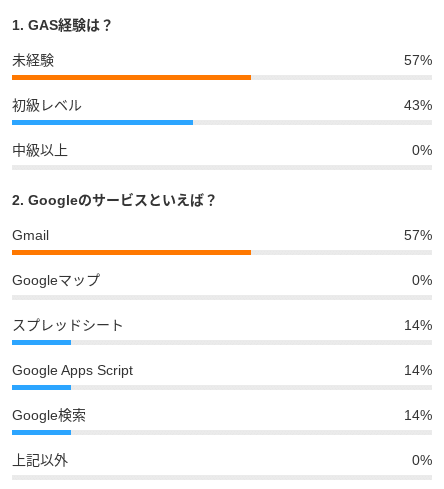This screenshot has height=489, width=444.
Task: Select the Googleマップ answer label
Action: pyautogui.click(x=56, y=280)
